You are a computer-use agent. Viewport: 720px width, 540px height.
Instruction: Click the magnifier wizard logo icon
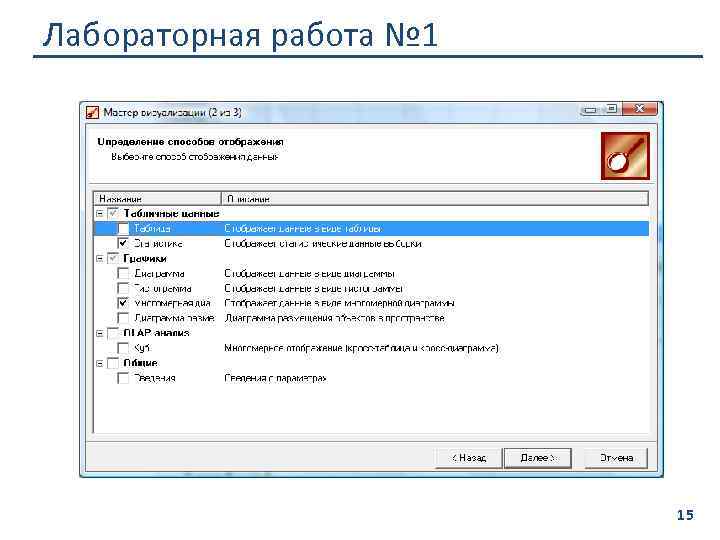[625, 156]
